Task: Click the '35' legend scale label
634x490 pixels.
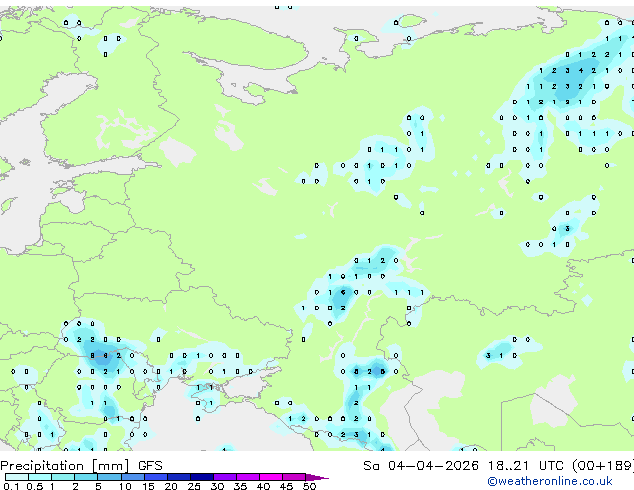Action: (x=240, y=486)
